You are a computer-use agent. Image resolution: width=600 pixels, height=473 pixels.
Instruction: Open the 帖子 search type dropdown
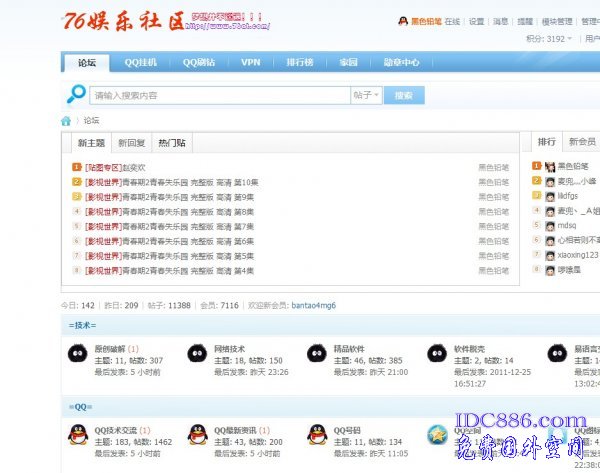click(366, 95)
